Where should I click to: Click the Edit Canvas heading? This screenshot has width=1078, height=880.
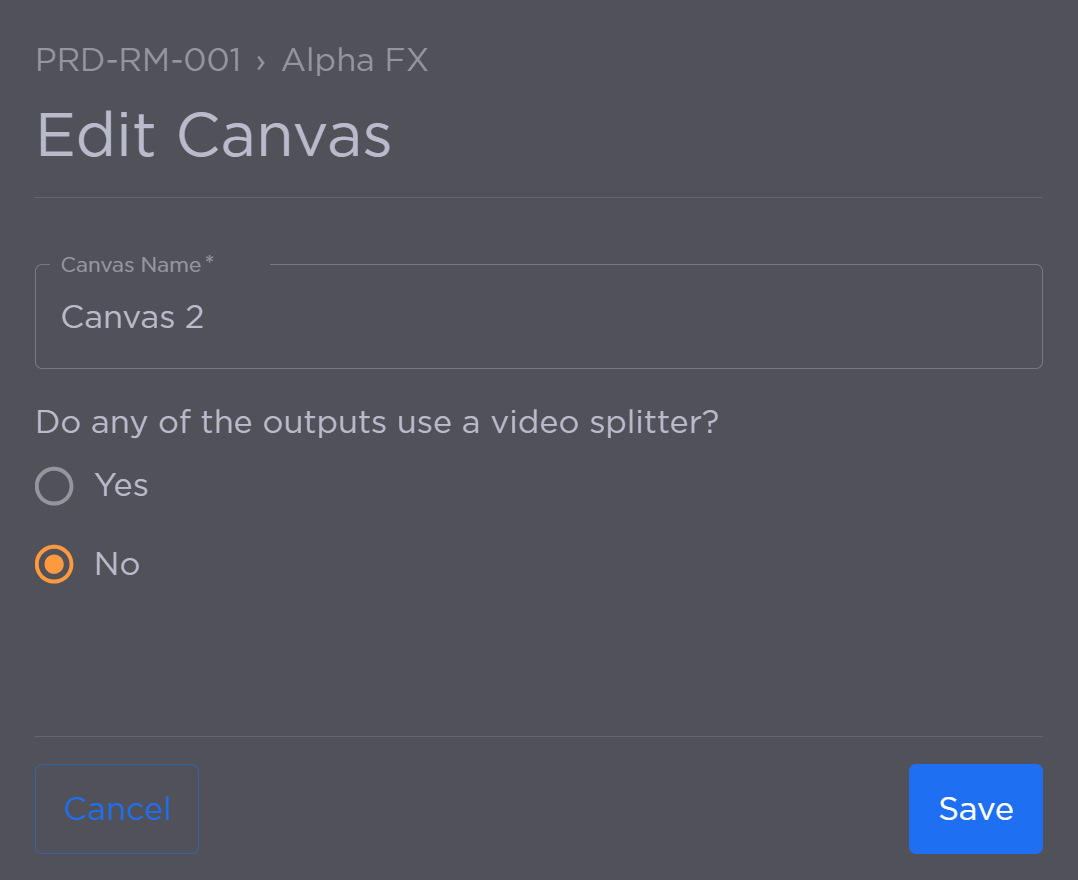(213, 134)
